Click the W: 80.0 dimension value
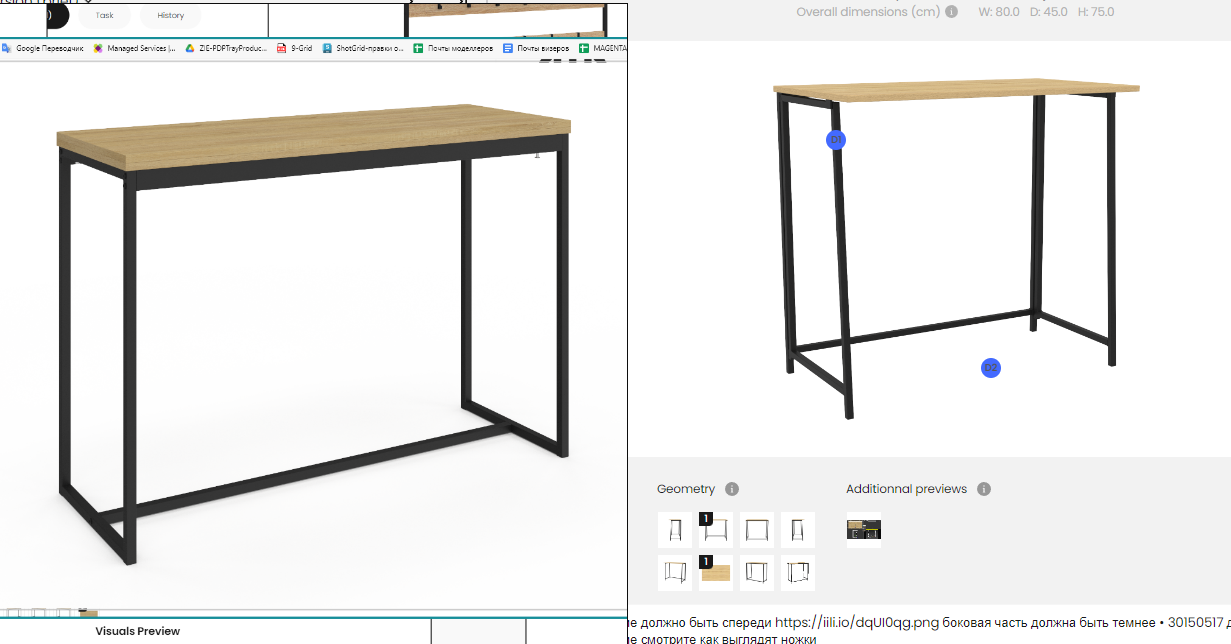Viewport: 1231px width, 644px height. 1000,12
